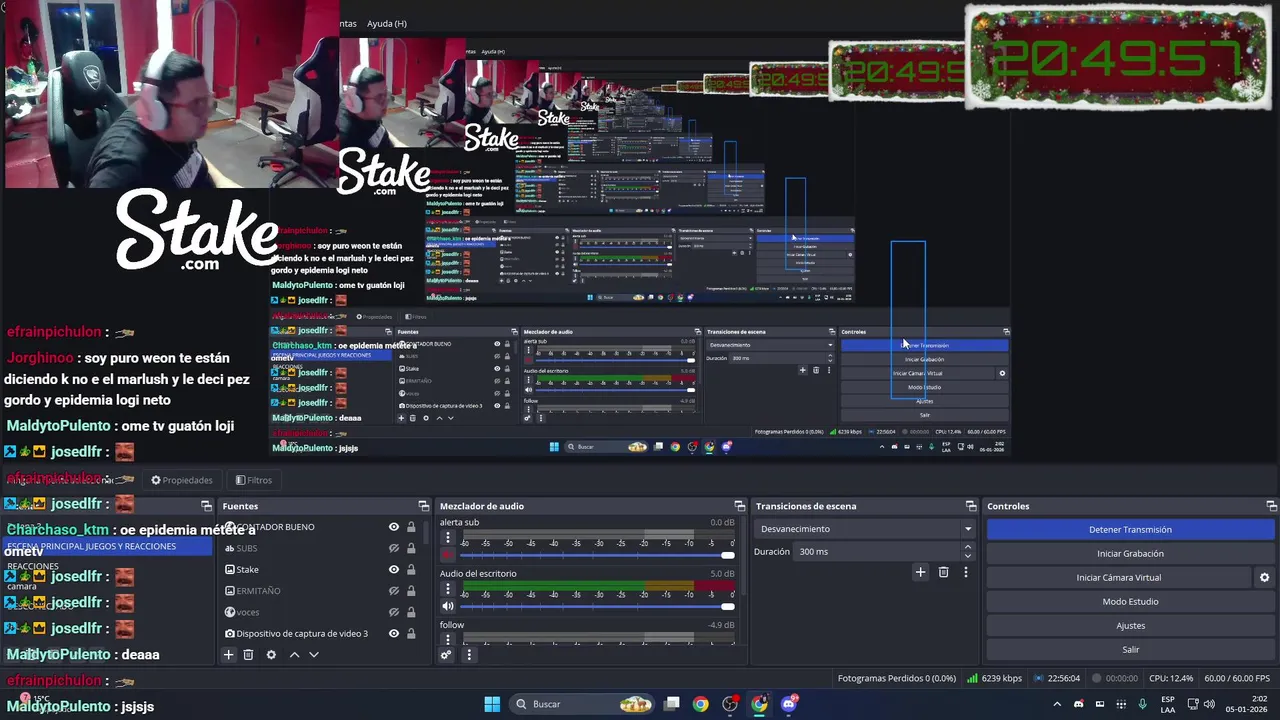1280x720 pixels.
Task: Click 6239 kbps bitrate status
Action: point(994,678)
